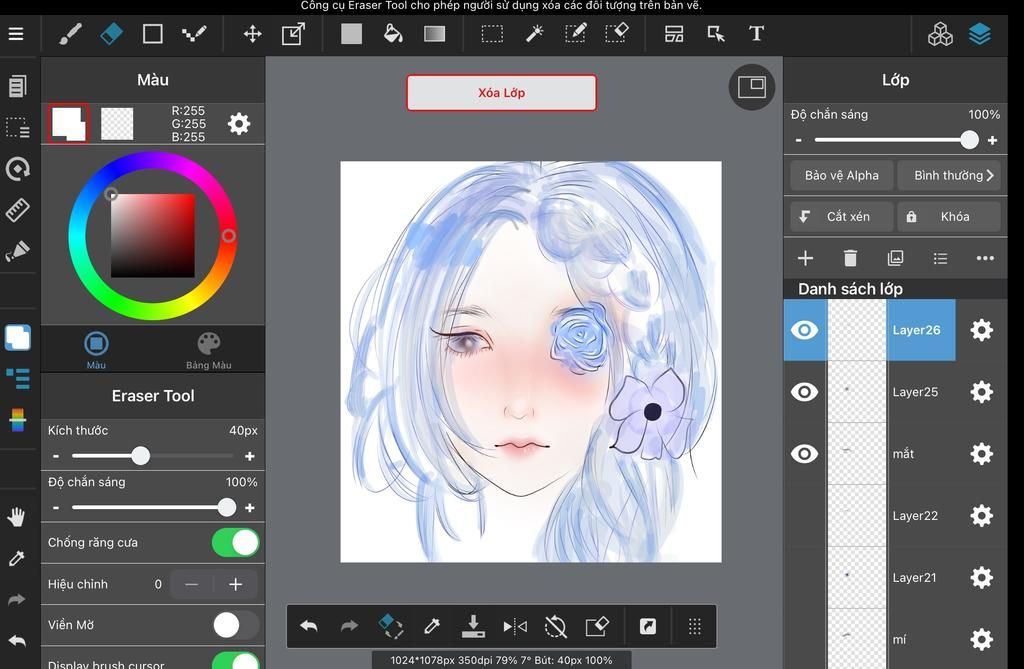Toggle Chống răng cưa switch

[x=236, y=542]
